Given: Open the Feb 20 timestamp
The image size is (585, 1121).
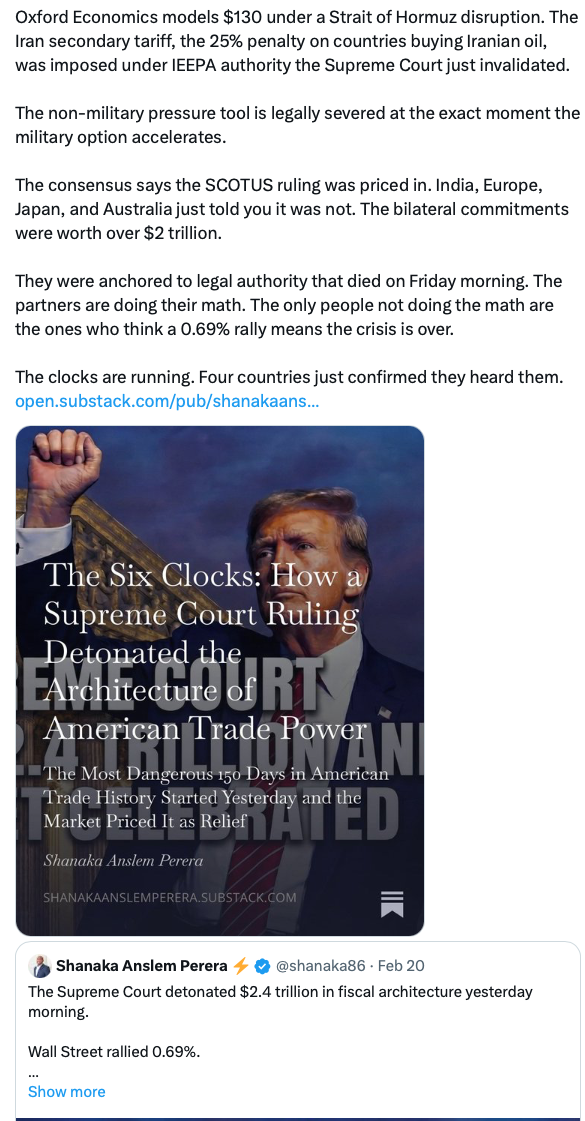Looking at the screenshot, I should point(400,967).
